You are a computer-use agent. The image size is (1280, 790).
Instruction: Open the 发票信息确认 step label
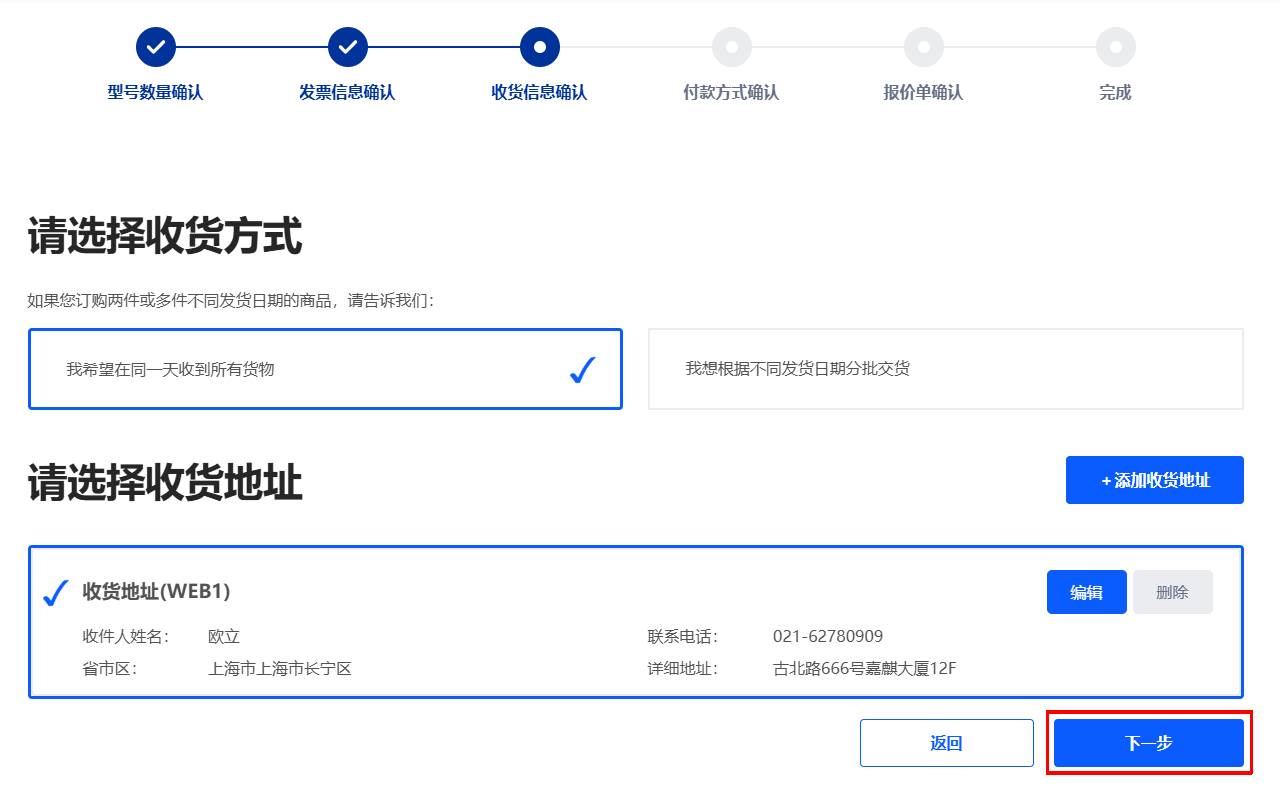(347, 93)
